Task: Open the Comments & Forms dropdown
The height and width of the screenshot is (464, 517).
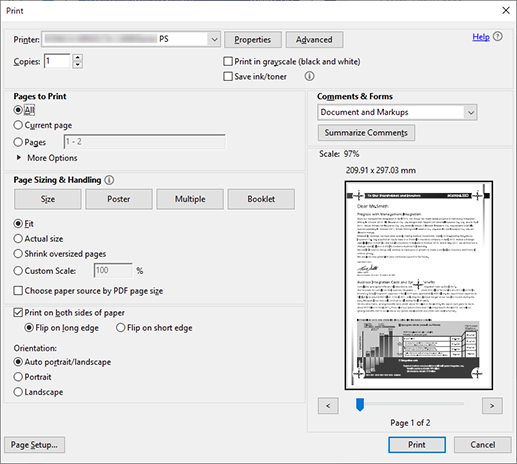Action: click(471, 112)
